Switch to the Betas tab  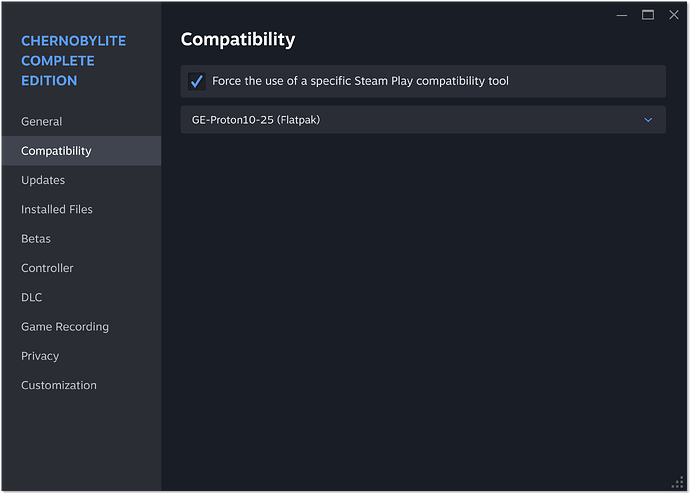36,239
